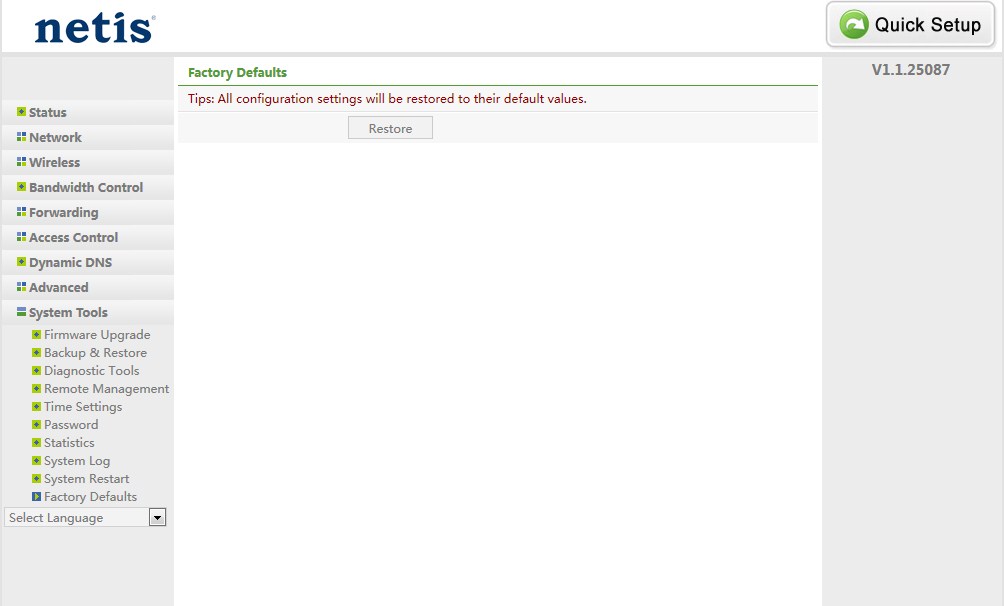The height and width of the screenshot is (606, 1004).
Task: Expand the Forwarding menu section
Action: [x=63, y=212]
